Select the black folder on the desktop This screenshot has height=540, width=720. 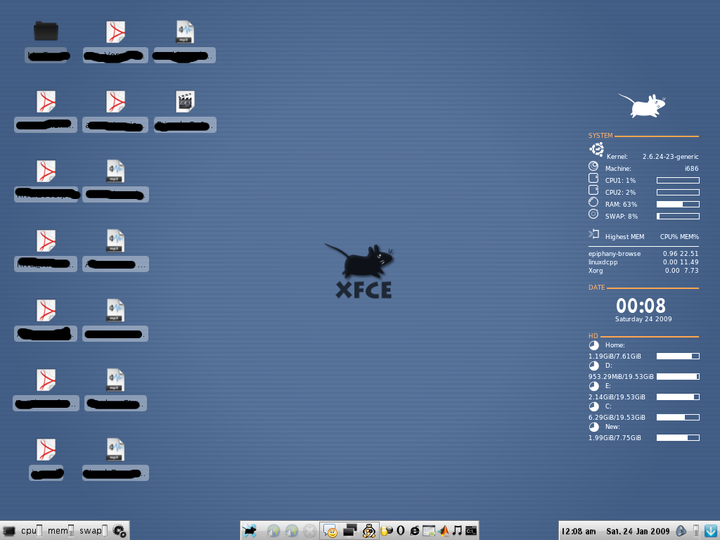pos(46,31)
